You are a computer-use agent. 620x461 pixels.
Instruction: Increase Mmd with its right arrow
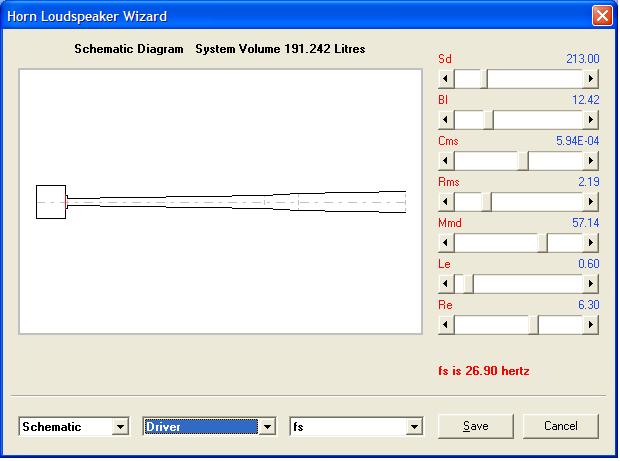[590, 243]
